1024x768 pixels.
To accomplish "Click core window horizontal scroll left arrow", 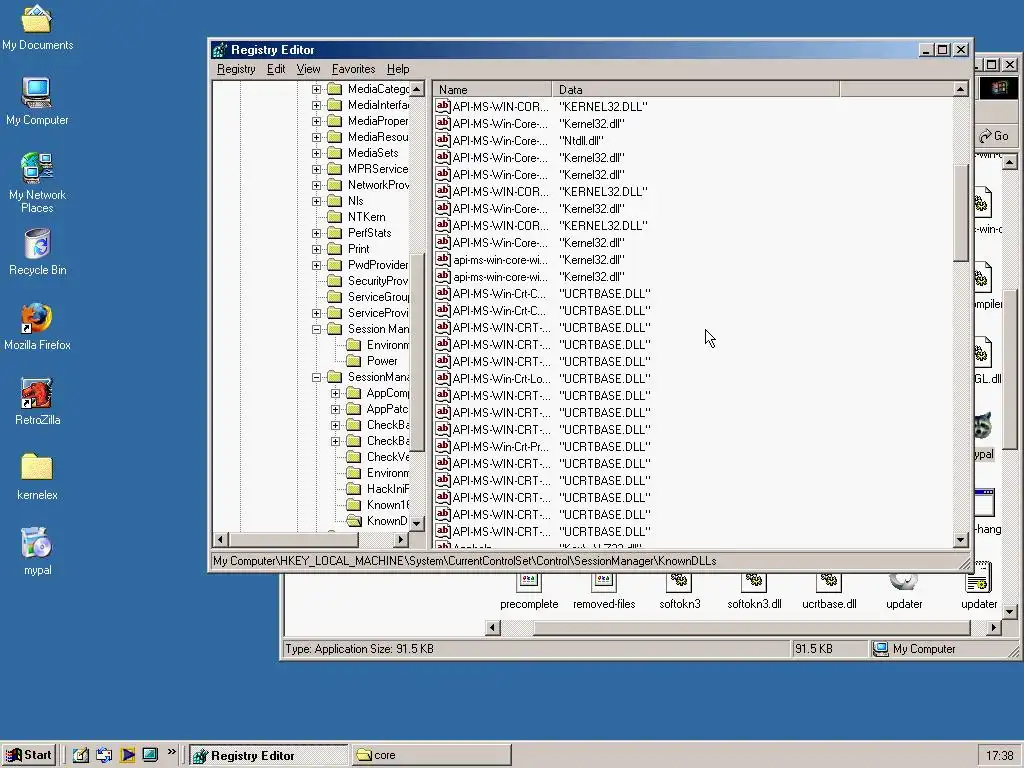I will (493, 628).
